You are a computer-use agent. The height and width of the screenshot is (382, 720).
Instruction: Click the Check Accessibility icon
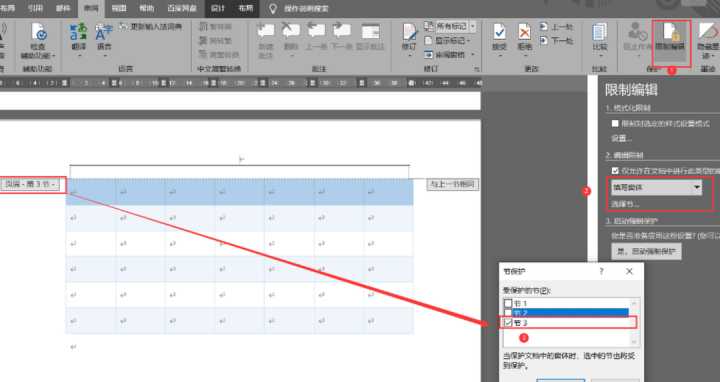click(x=38, y=40)
